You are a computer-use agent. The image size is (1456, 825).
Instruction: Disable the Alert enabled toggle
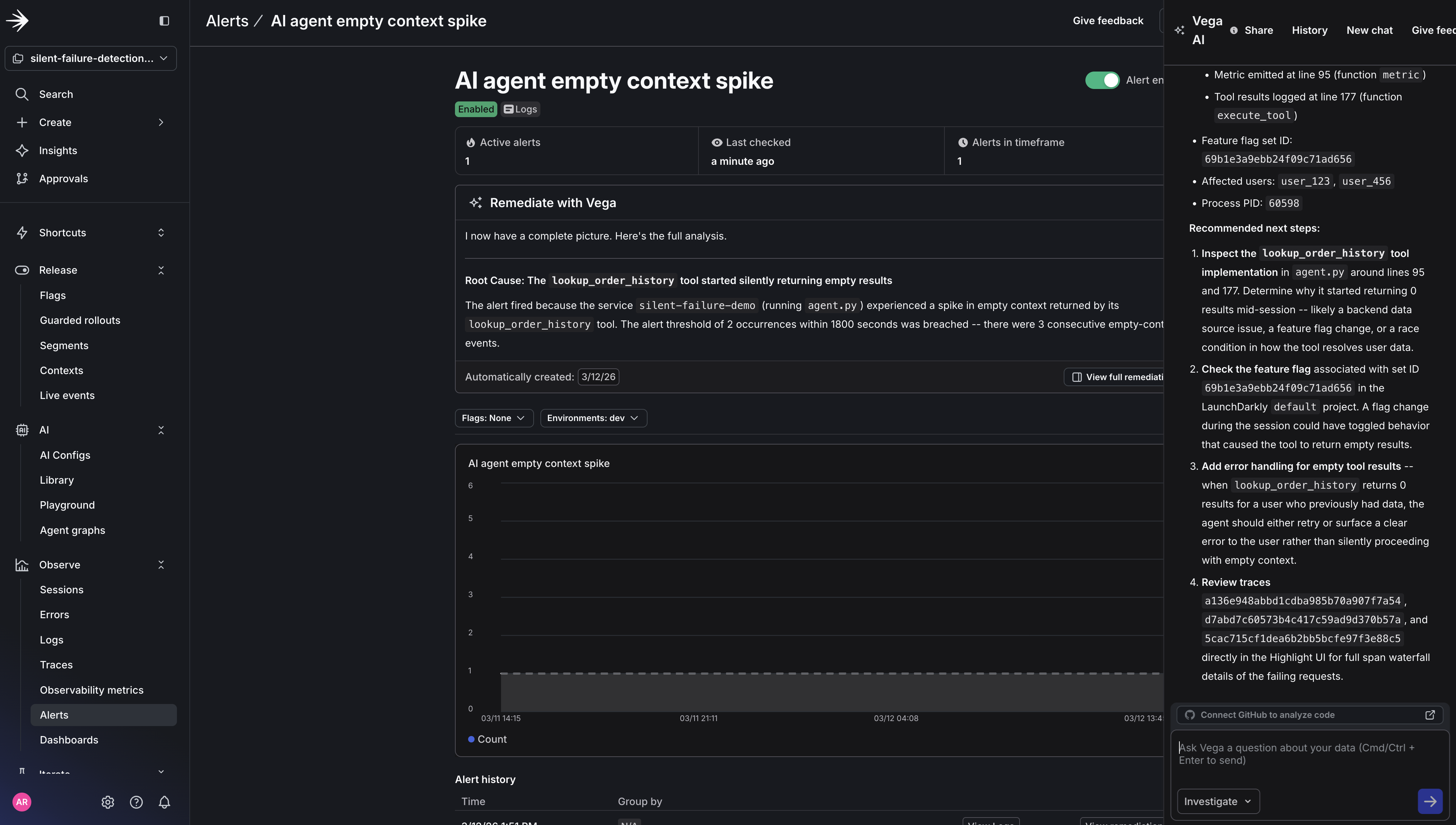coord(1102,80)
